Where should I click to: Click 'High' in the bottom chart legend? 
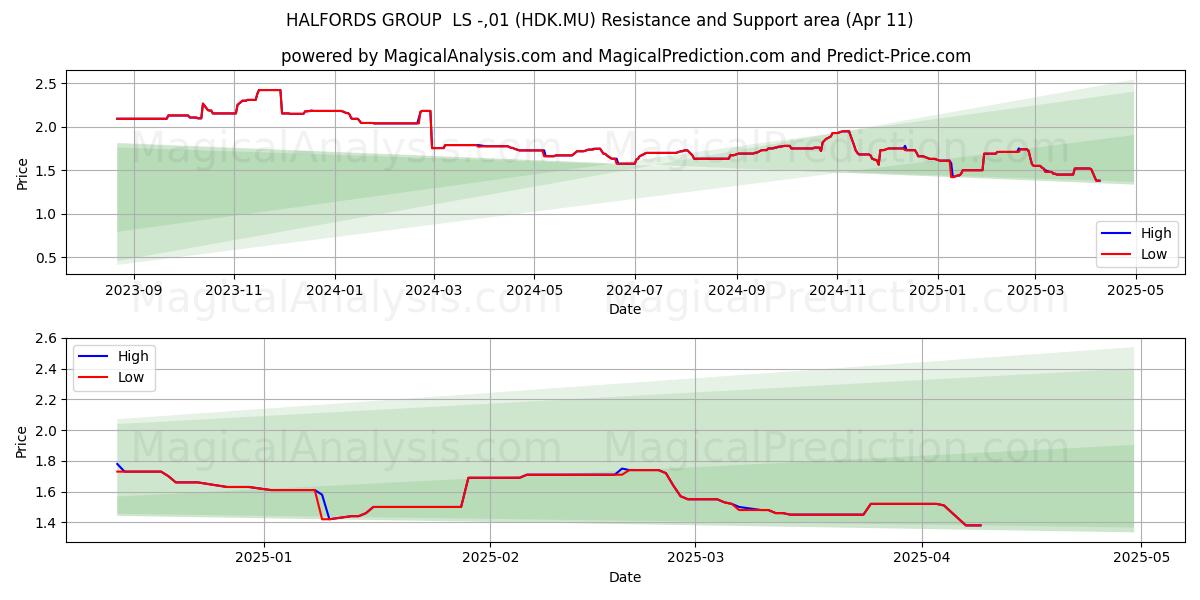[x=133, y=356]
